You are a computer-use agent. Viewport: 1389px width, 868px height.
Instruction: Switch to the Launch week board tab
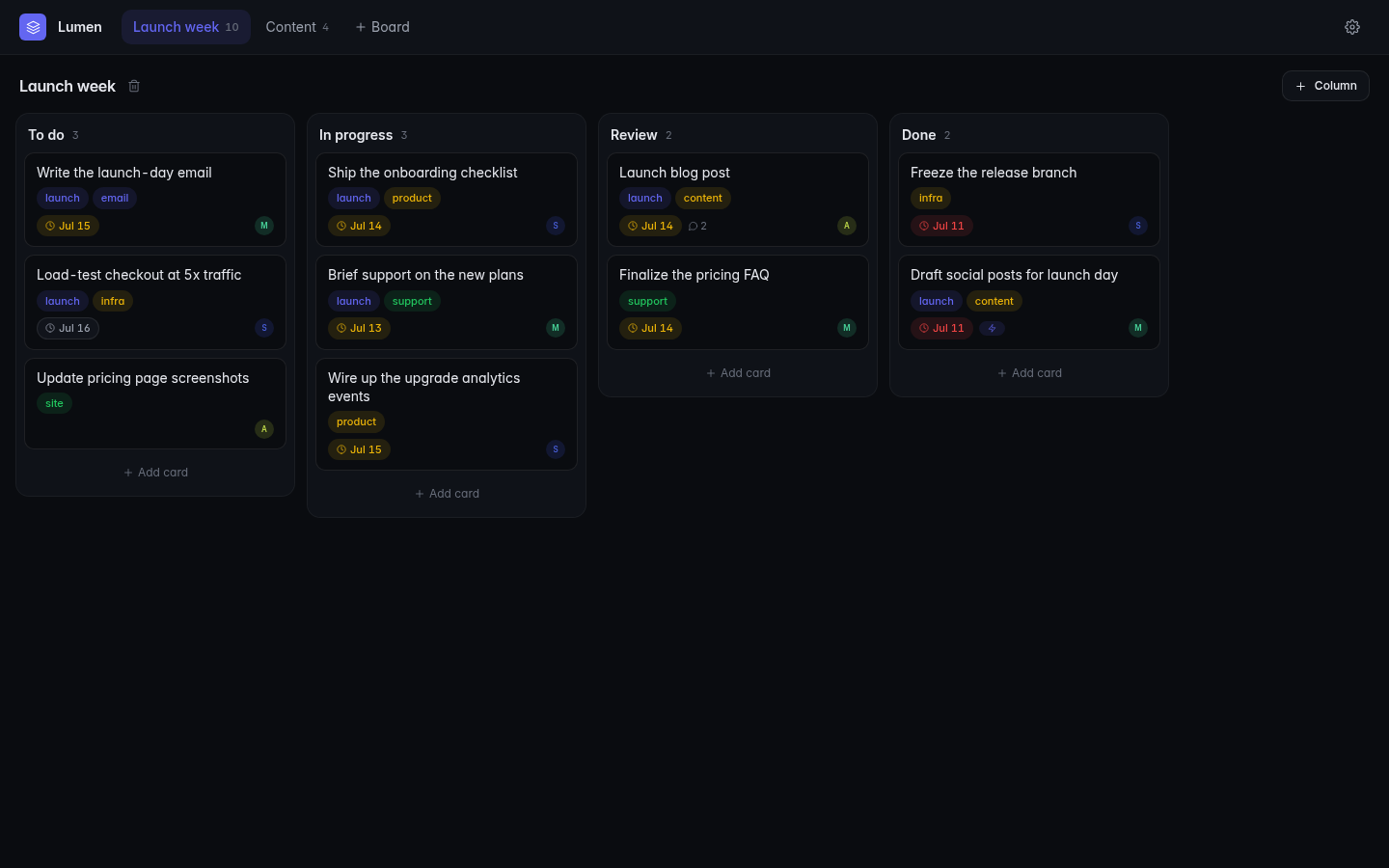pos(186,27)
